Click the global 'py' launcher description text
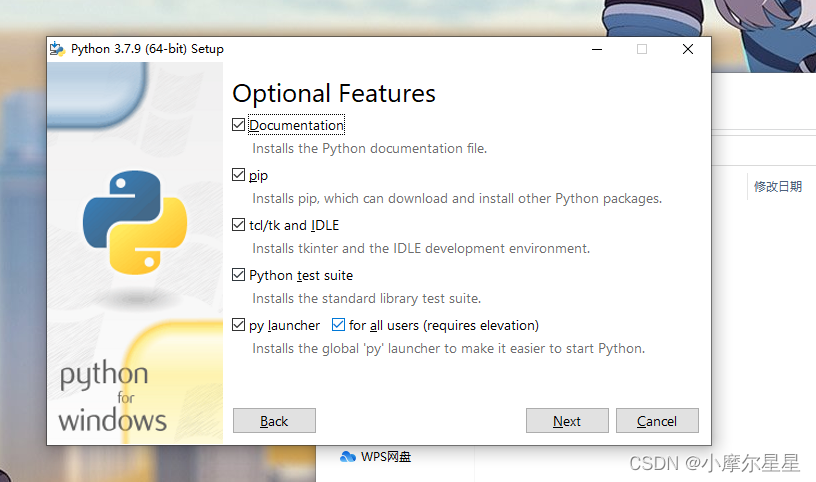The width and height of the screenshot is (816, 482). [449, 349]
